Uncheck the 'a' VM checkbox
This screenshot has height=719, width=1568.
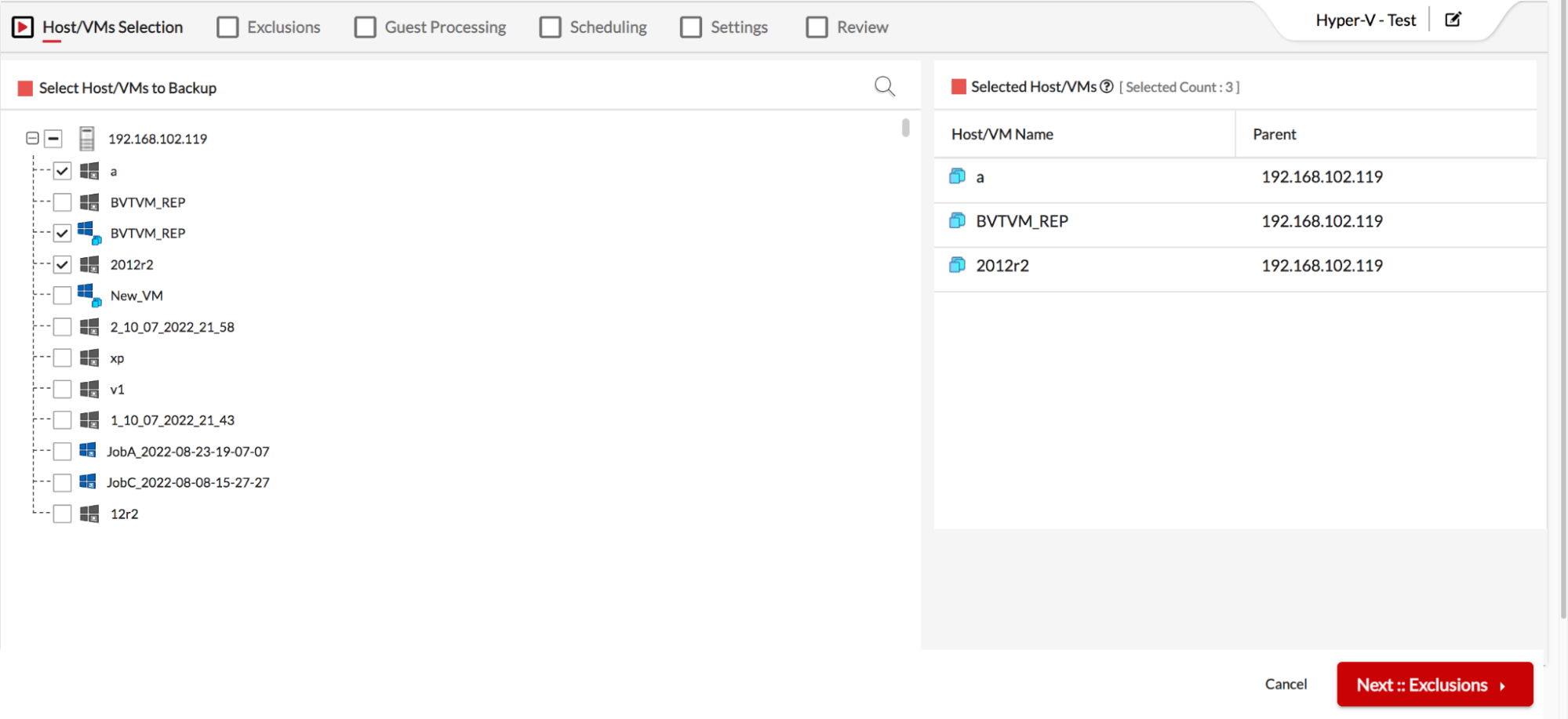62,171
